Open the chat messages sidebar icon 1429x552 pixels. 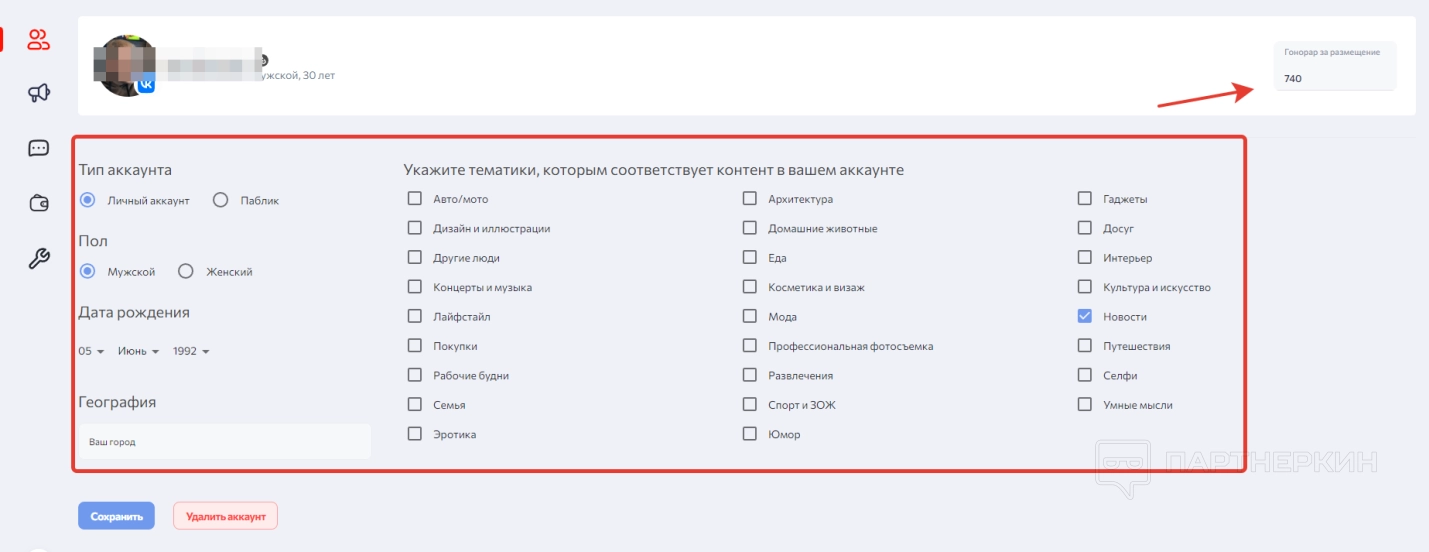pos(39,149)
